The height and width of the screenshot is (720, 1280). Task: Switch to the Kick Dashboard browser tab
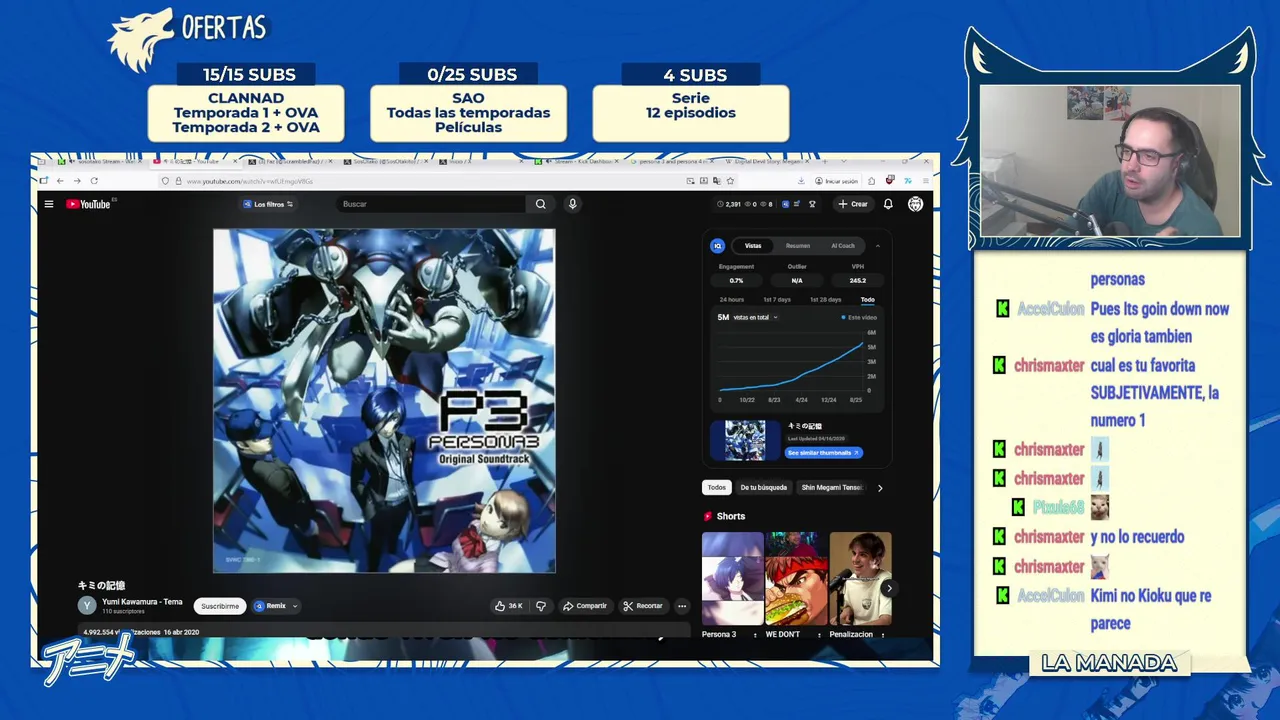pos(578,161)
